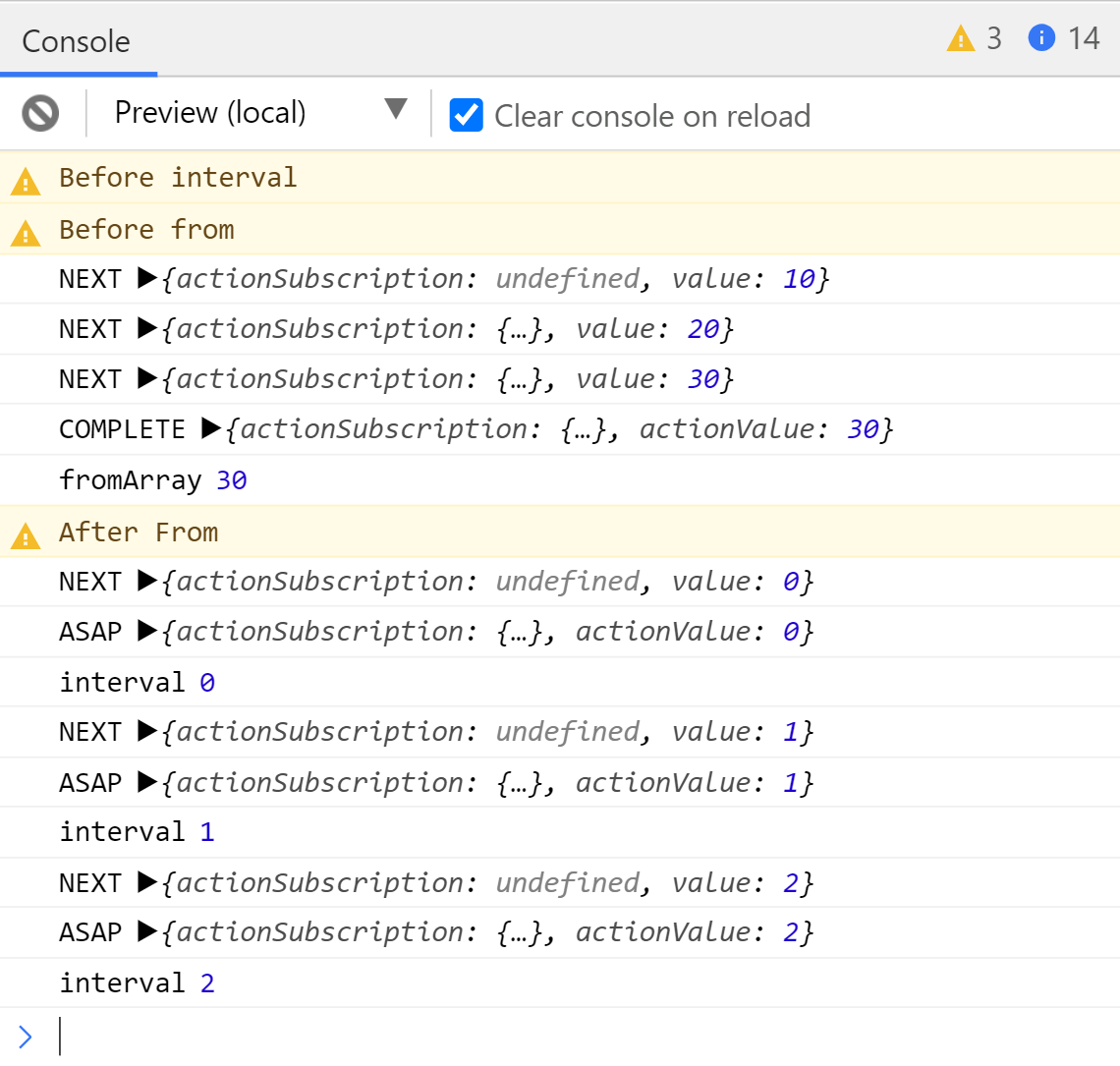This screenshot has height=1066, width=1120.
Task: Expand the NEXT object with value 2
Action: coord(147,882)
